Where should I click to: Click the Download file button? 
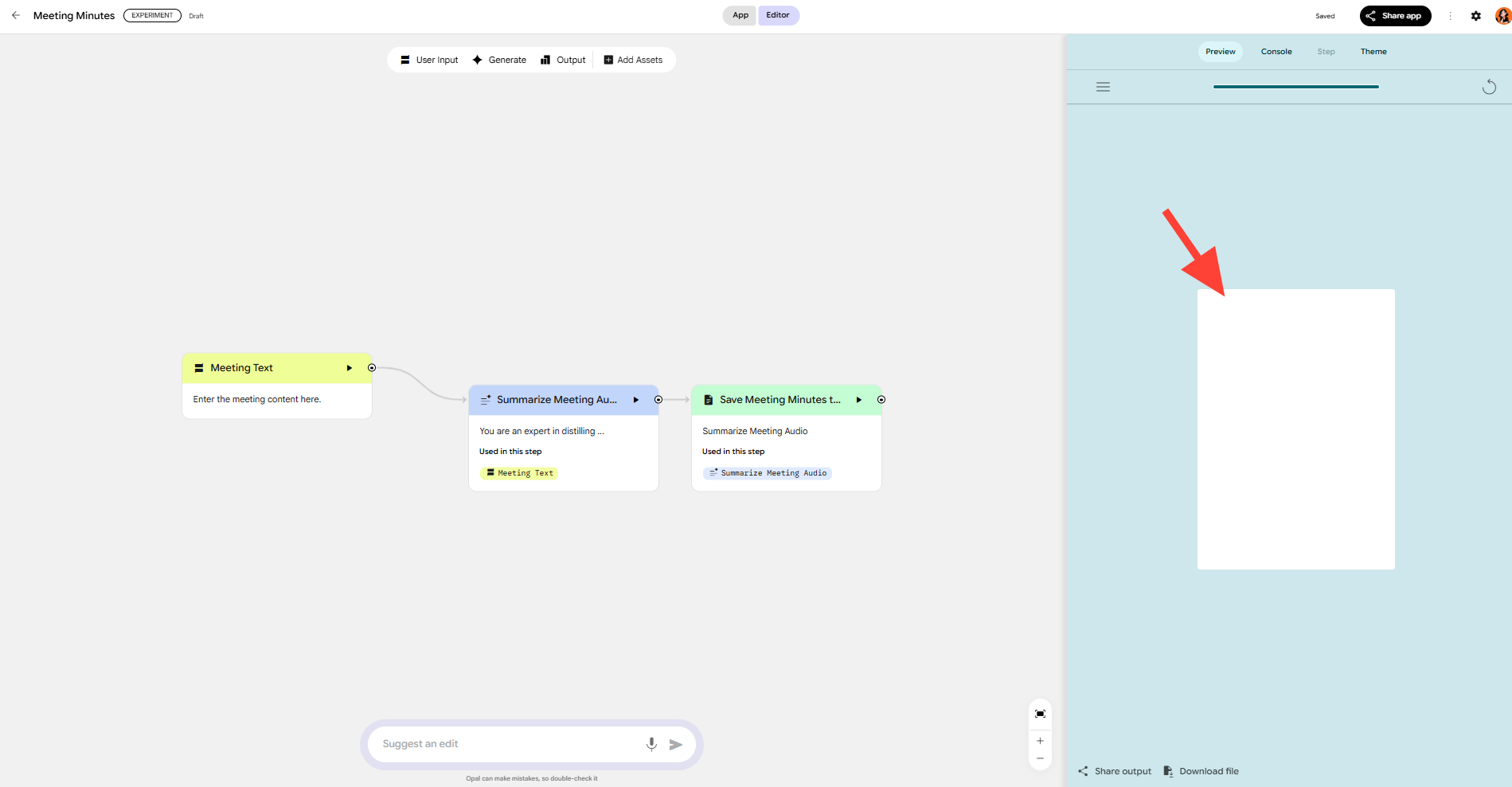pyautogui.click(x=1201, y=771)
